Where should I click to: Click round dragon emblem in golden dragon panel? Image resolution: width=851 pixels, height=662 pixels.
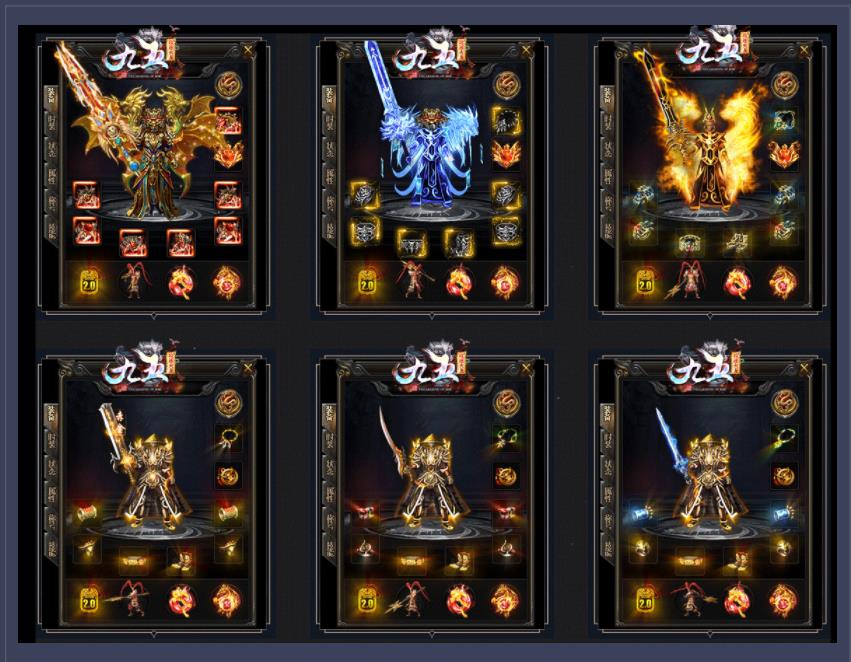tap(229, 85)
